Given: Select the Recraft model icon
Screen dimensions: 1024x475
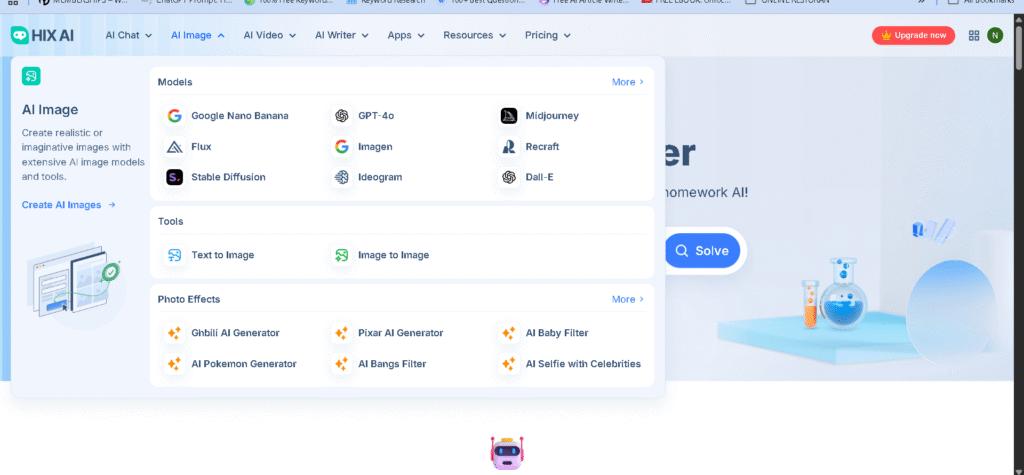Looking at the screenshot, I should pyautogui.click(x=509, y=147).
